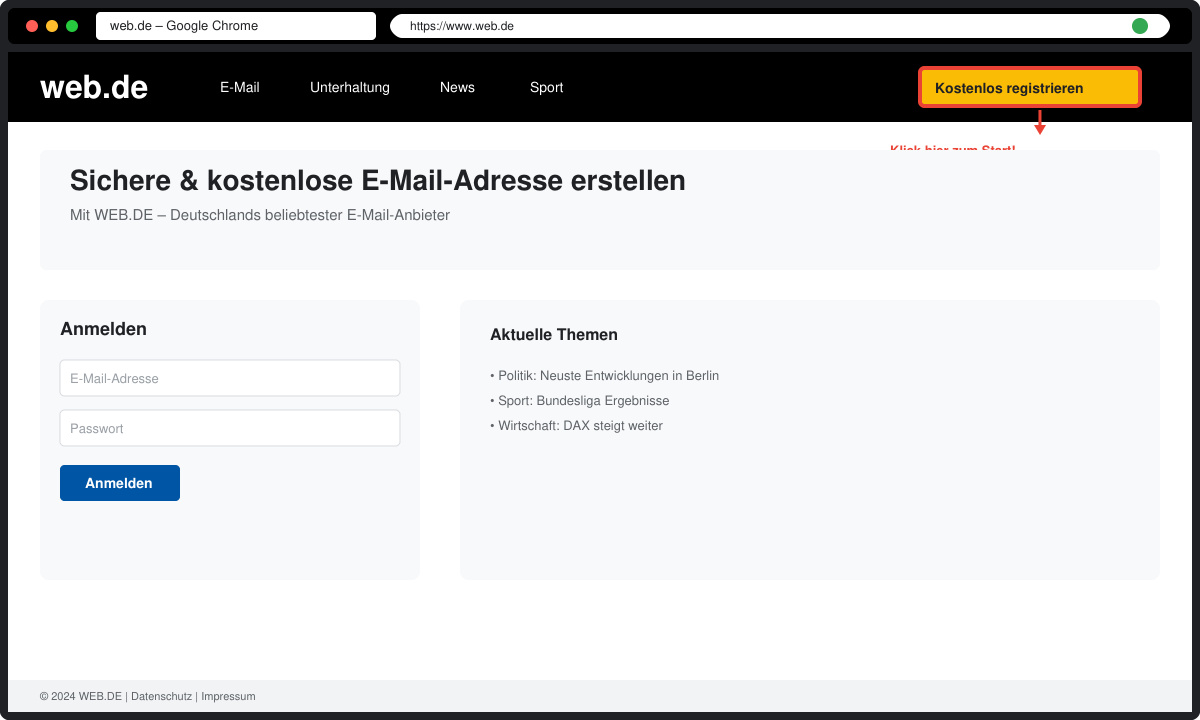
Task: Click the blue Anmelden button
Action: coord(120,483)
